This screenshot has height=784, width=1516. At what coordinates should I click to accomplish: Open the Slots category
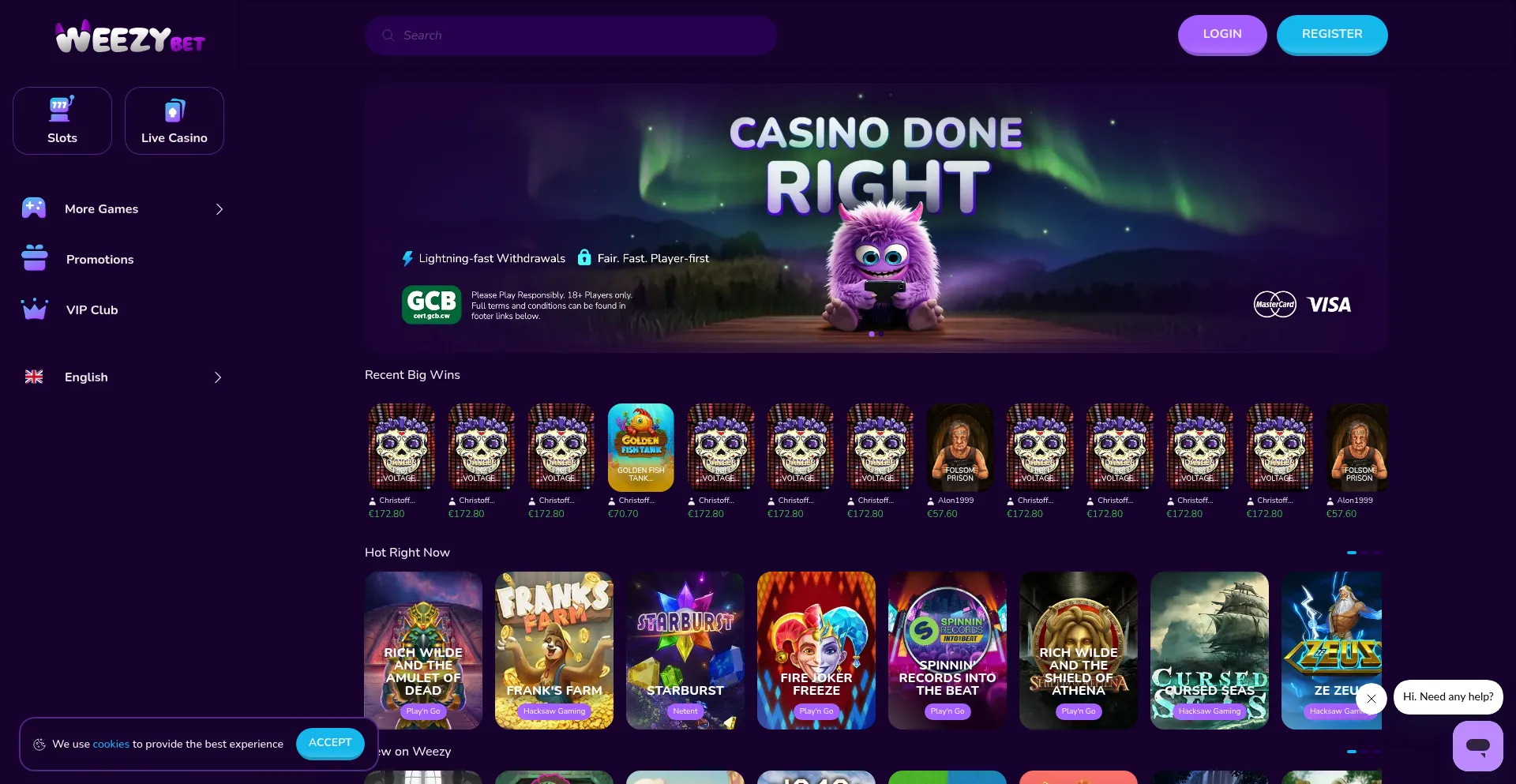point(62,121)
